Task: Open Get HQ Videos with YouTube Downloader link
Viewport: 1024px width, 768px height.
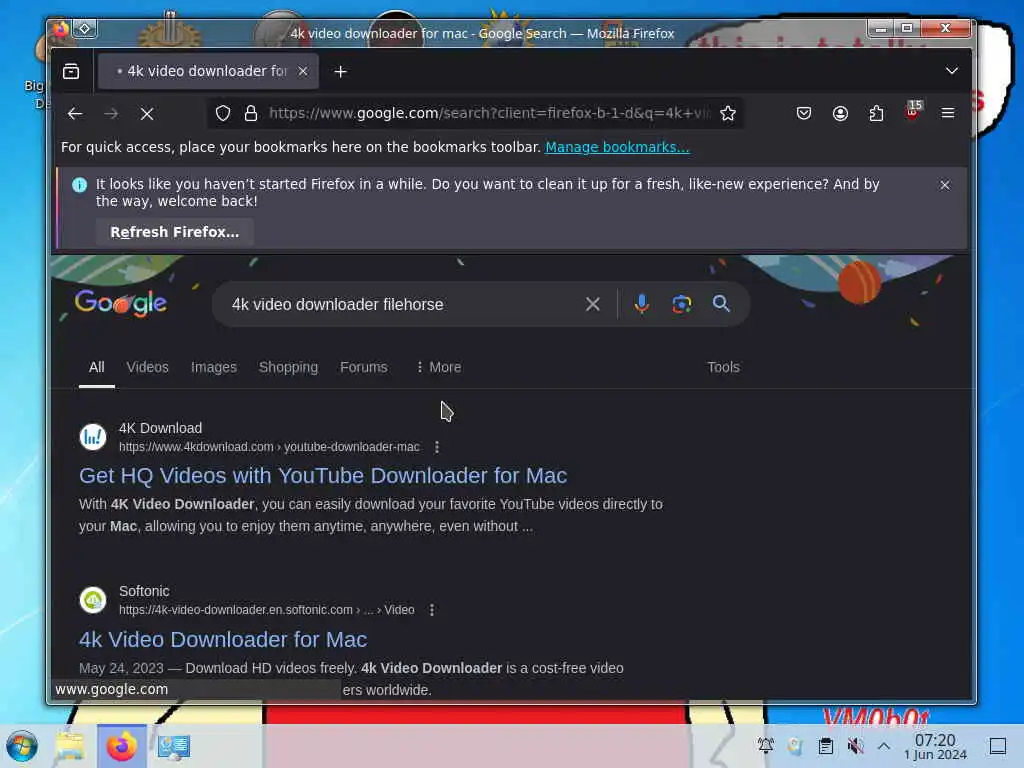Action: [323, 475]
